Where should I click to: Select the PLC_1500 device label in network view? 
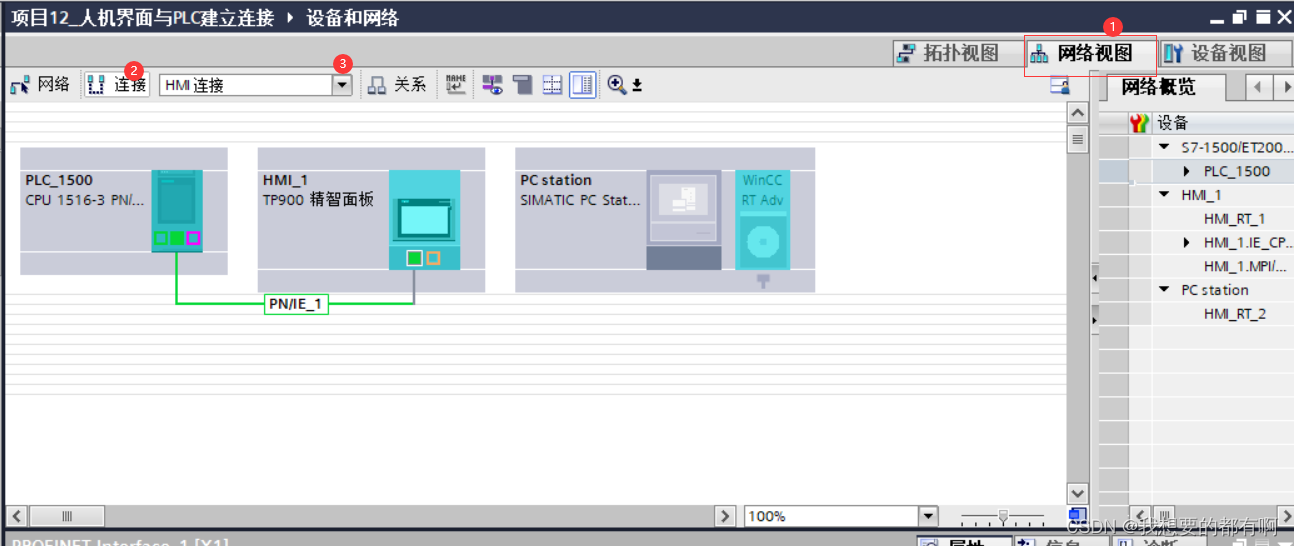pos(59,180)
